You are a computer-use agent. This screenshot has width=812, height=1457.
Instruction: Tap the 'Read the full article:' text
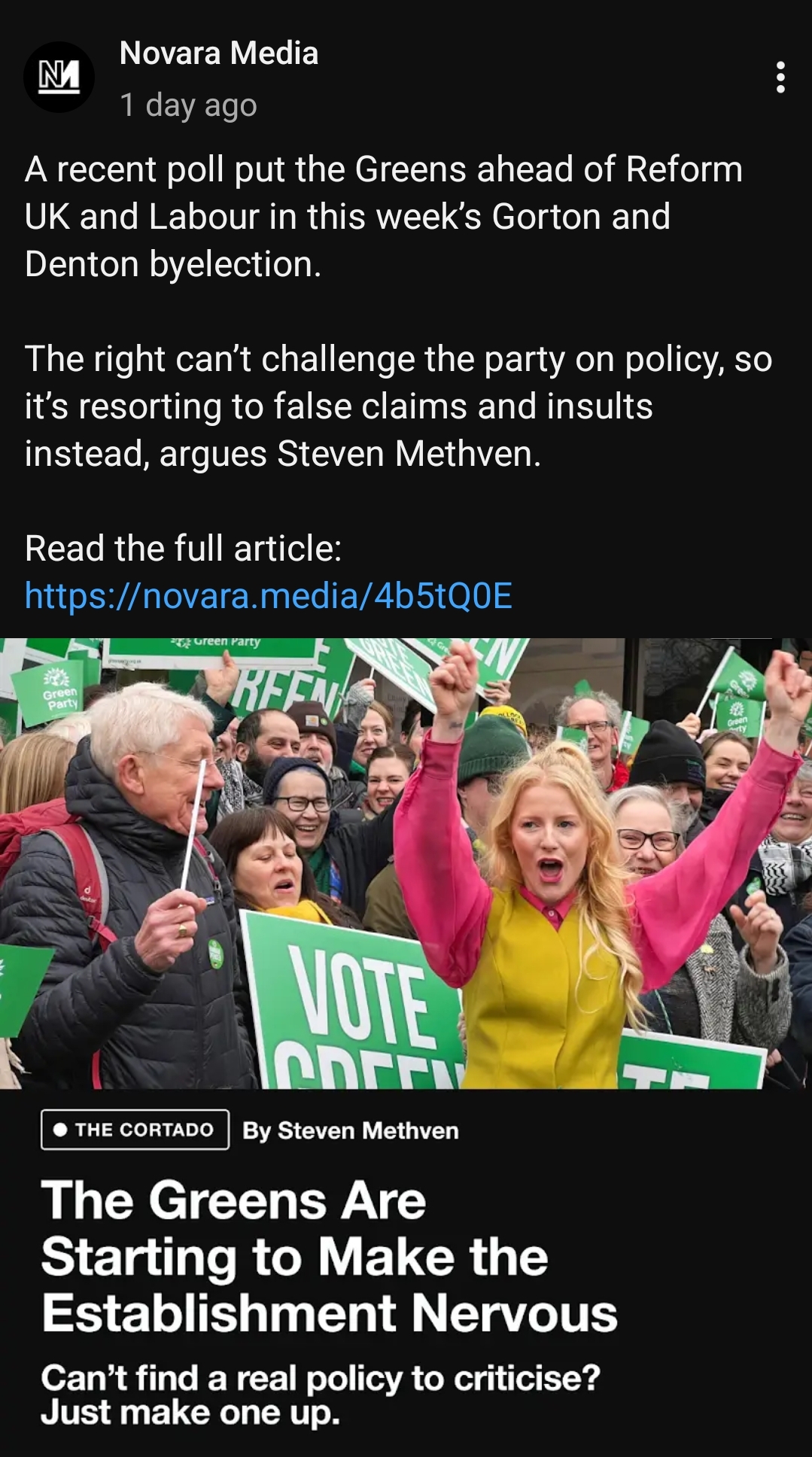click(183, 548)
